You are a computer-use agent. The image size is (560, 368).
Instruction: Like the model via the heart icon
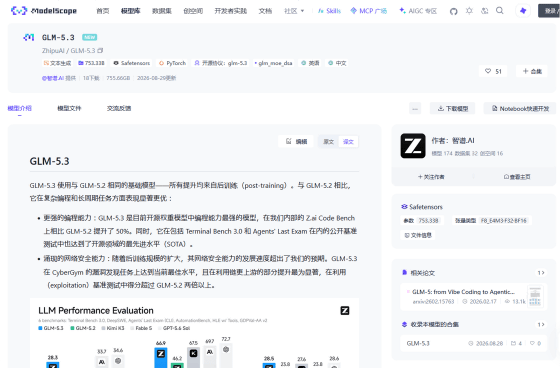(488, 71)
